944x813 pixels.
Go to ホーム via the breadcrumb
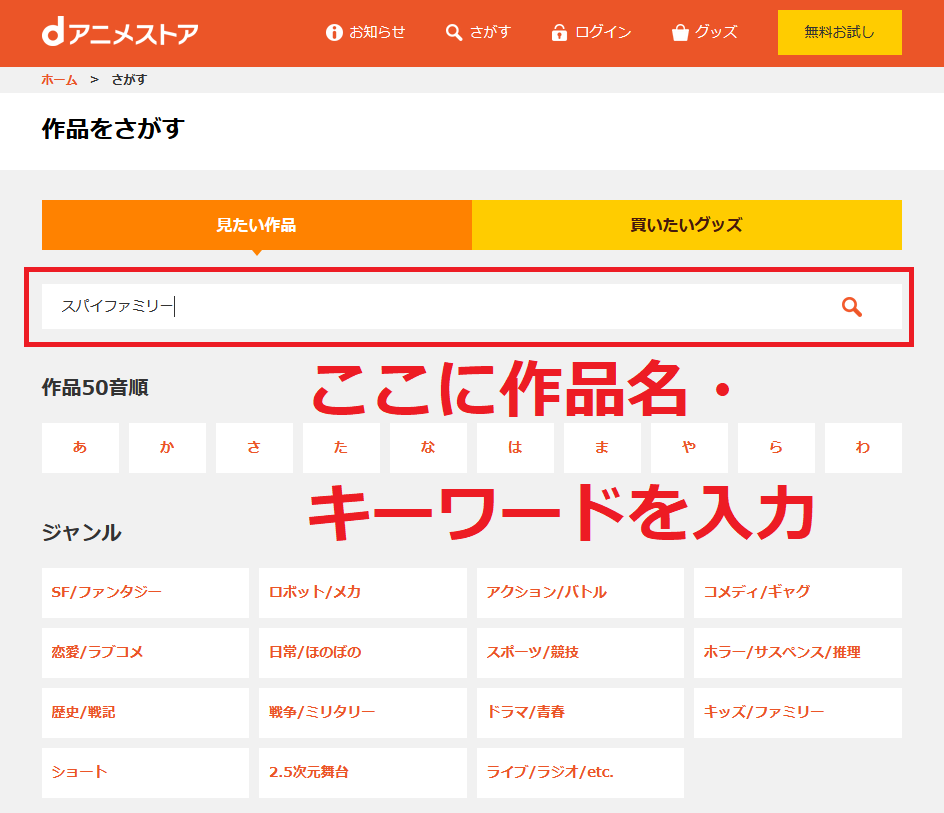click(x=59, y=80)
